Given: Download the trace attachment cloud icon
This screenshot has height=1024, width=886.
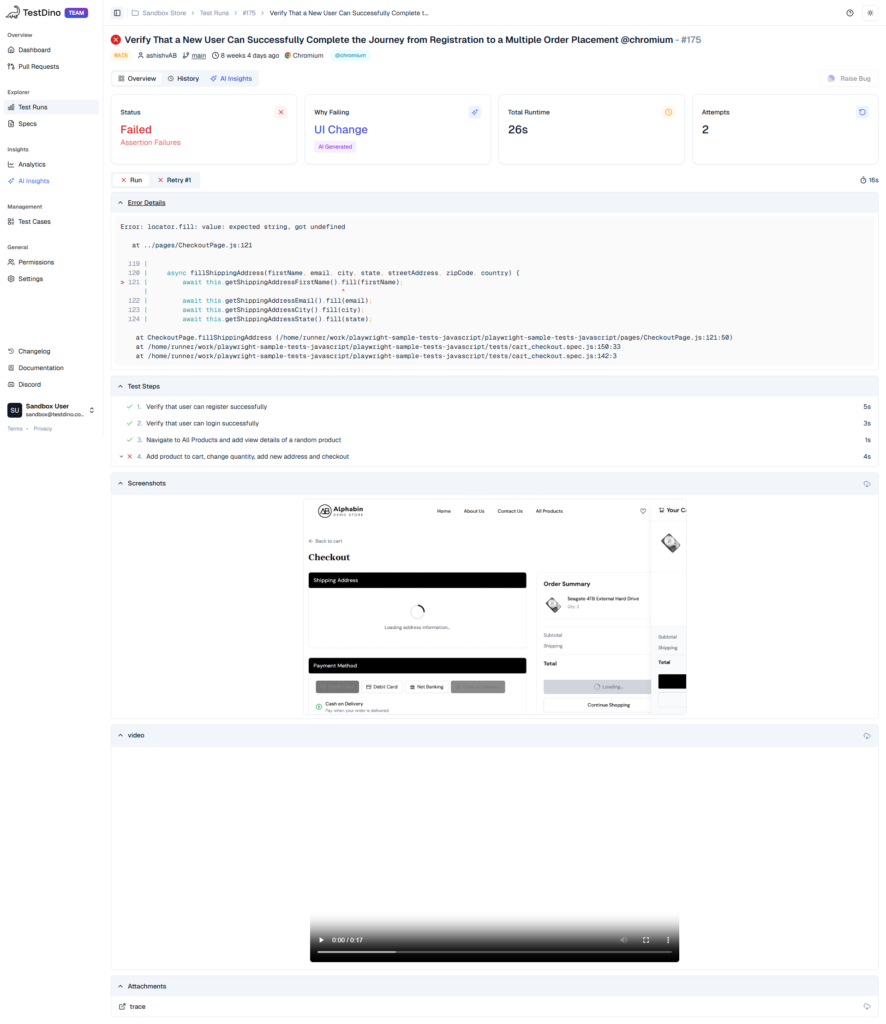Looking at the screenshot, I should 867,1006.
